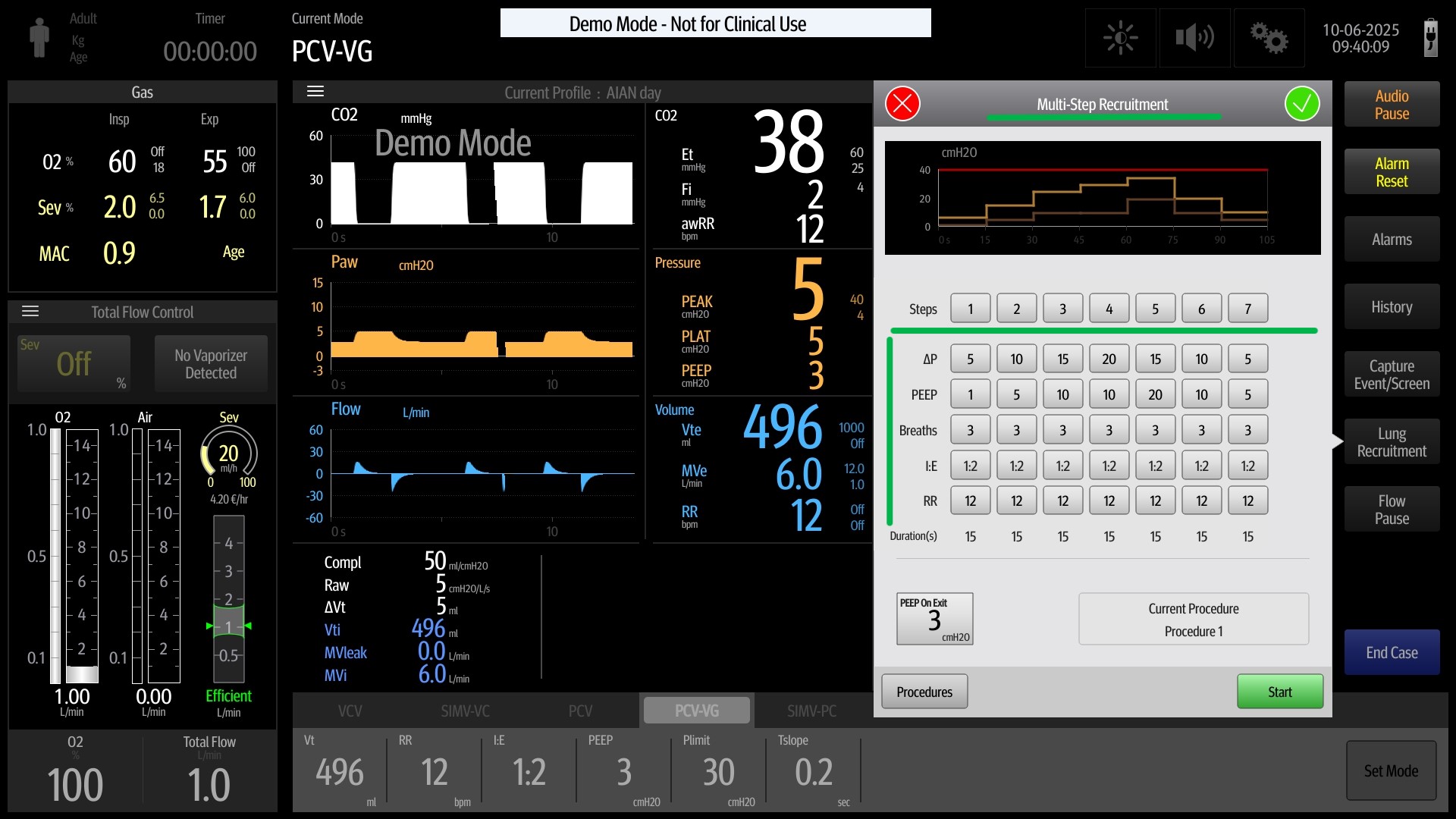Toggle Flow Pause
Image resolution: width=1456 pixels, height=819 pixels.
[1392, 510]
